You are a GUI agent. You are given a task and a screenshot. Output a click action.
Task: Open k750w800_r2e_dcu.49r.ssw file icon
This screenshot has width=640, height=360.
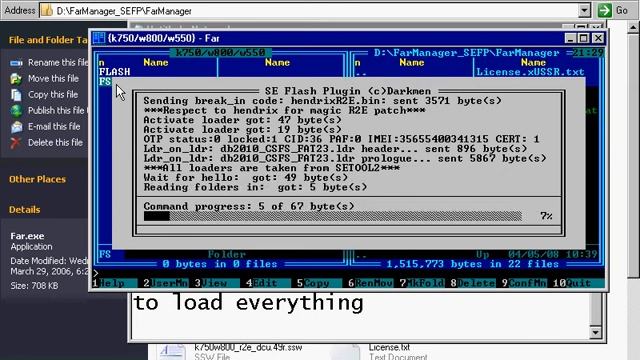(172, 352)
